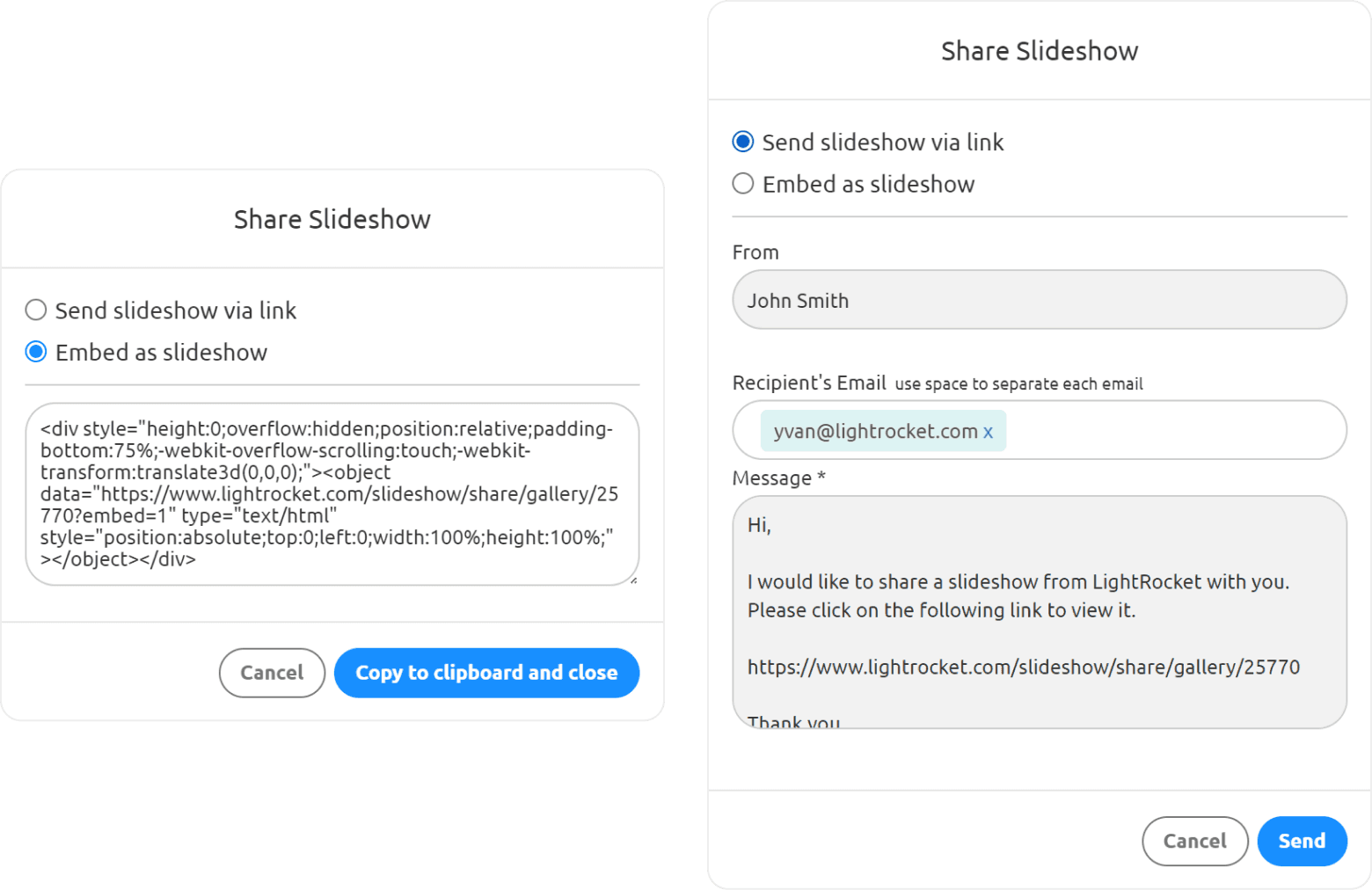
Task: Cancel the dialog next to Send
Action: [x=1194, y=841]
